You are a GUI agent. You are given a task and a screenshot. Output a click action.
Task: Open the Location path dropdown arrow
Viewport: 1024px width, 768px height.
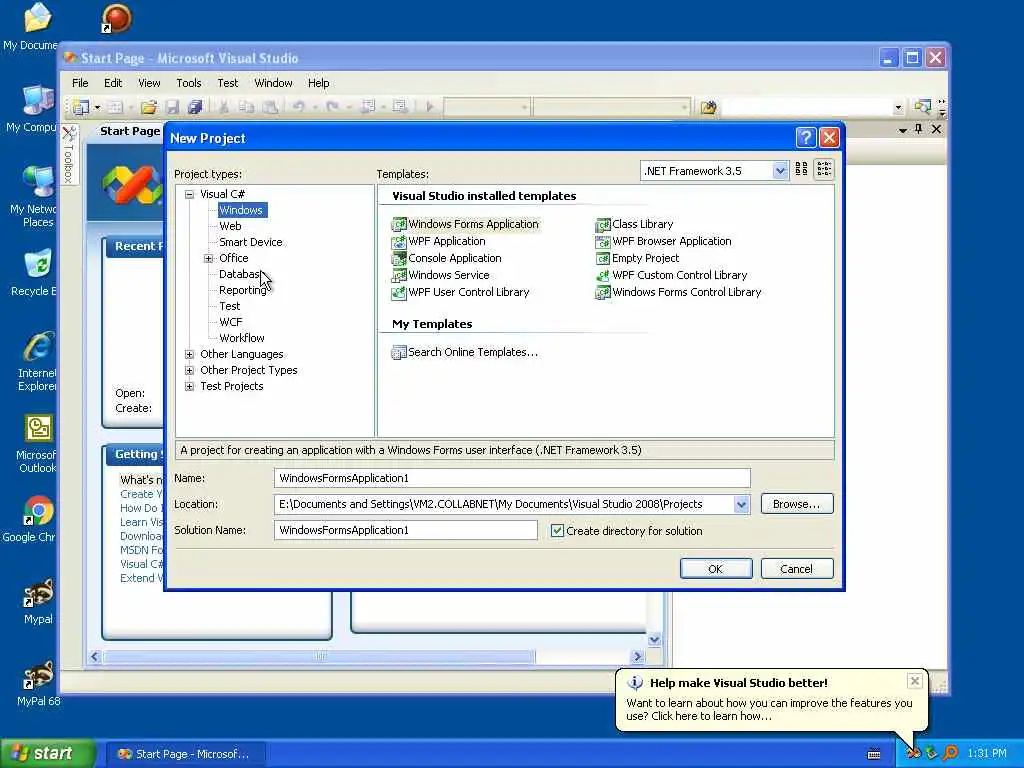coord(741,504)
